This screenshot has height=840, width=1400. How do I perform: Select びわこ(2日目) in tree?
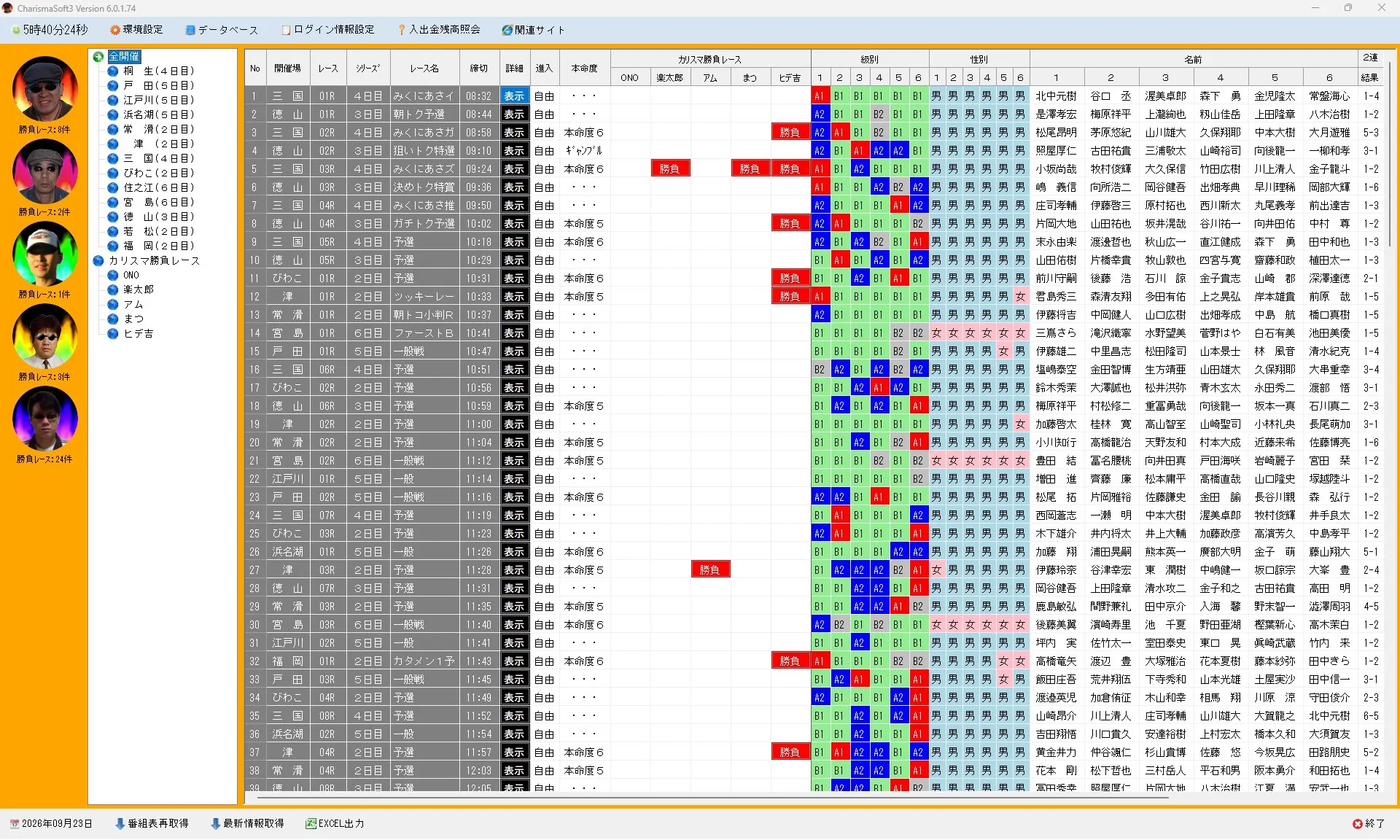(x=158, y=173)
